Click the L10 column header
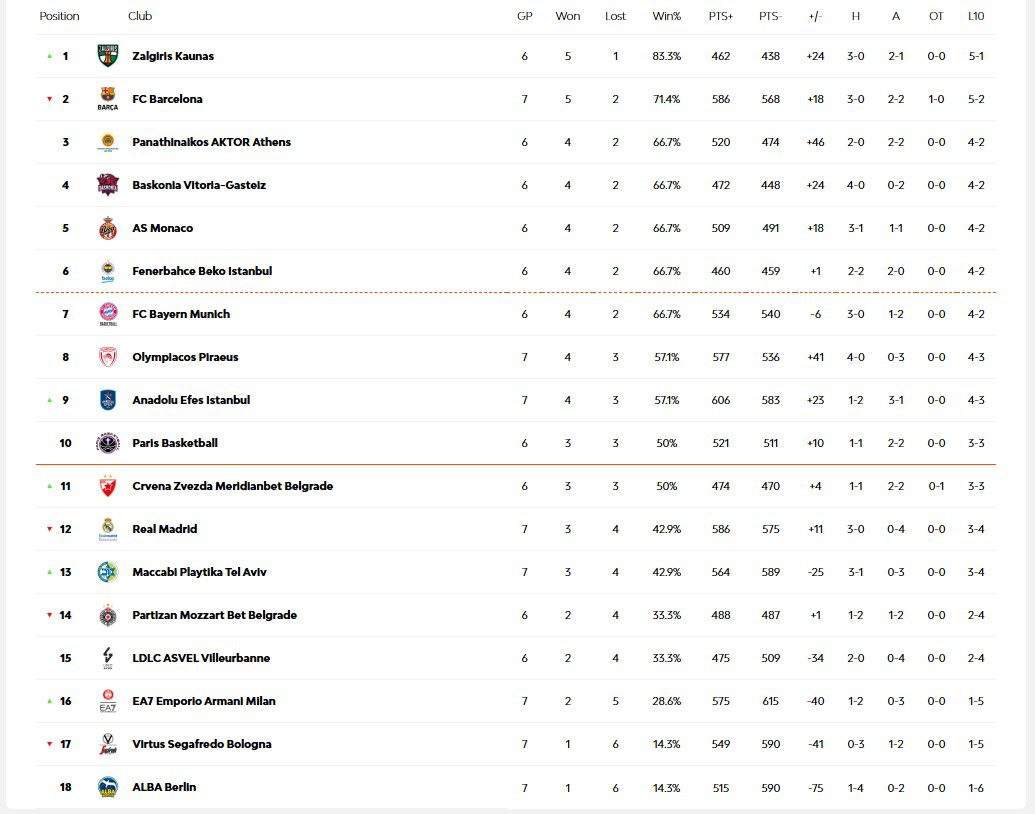Viewport: 1035px width, 814px height. click(x=976, y=16)
